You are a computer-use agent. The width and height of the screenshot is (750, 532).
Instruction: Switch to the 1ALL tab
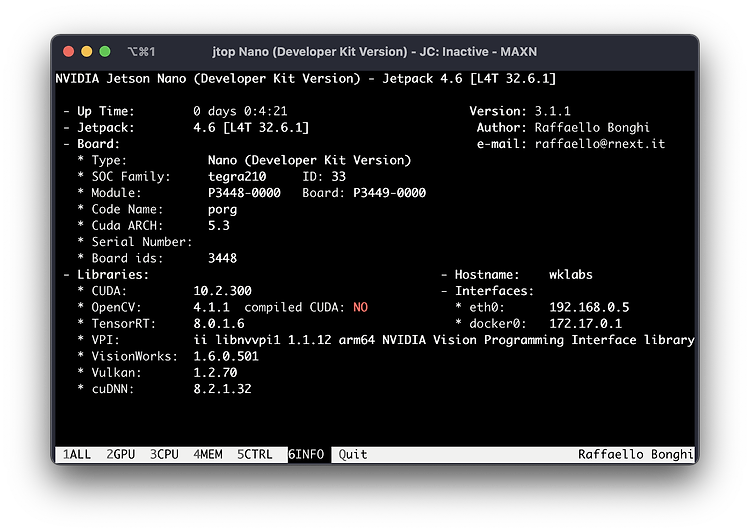click(77, 454)
